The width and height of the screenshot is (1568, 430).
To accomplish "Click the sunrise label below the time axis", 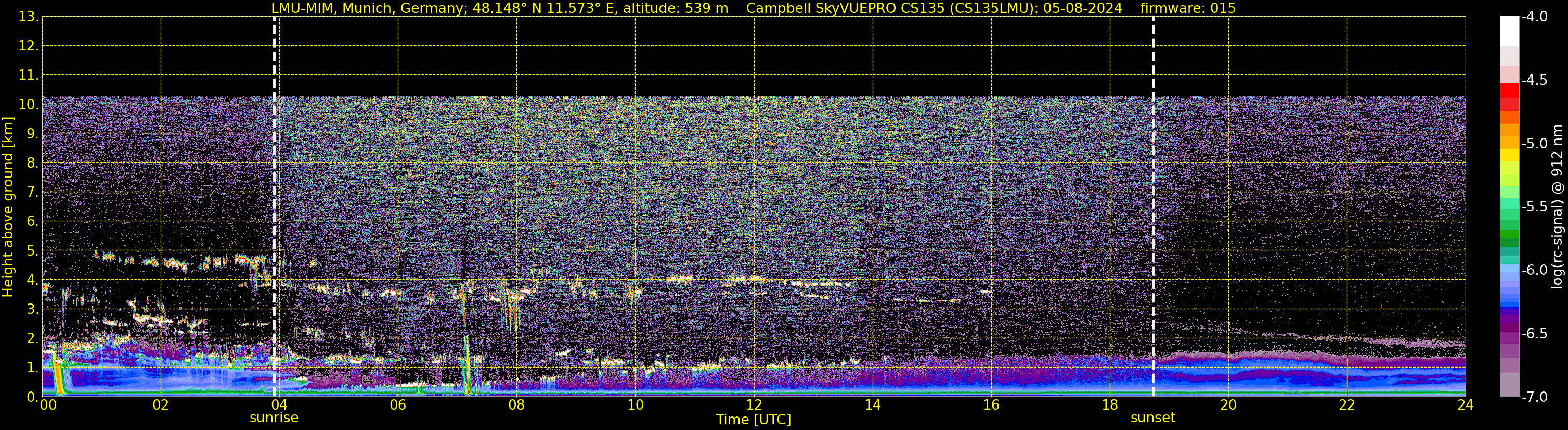I will (274, 418).
